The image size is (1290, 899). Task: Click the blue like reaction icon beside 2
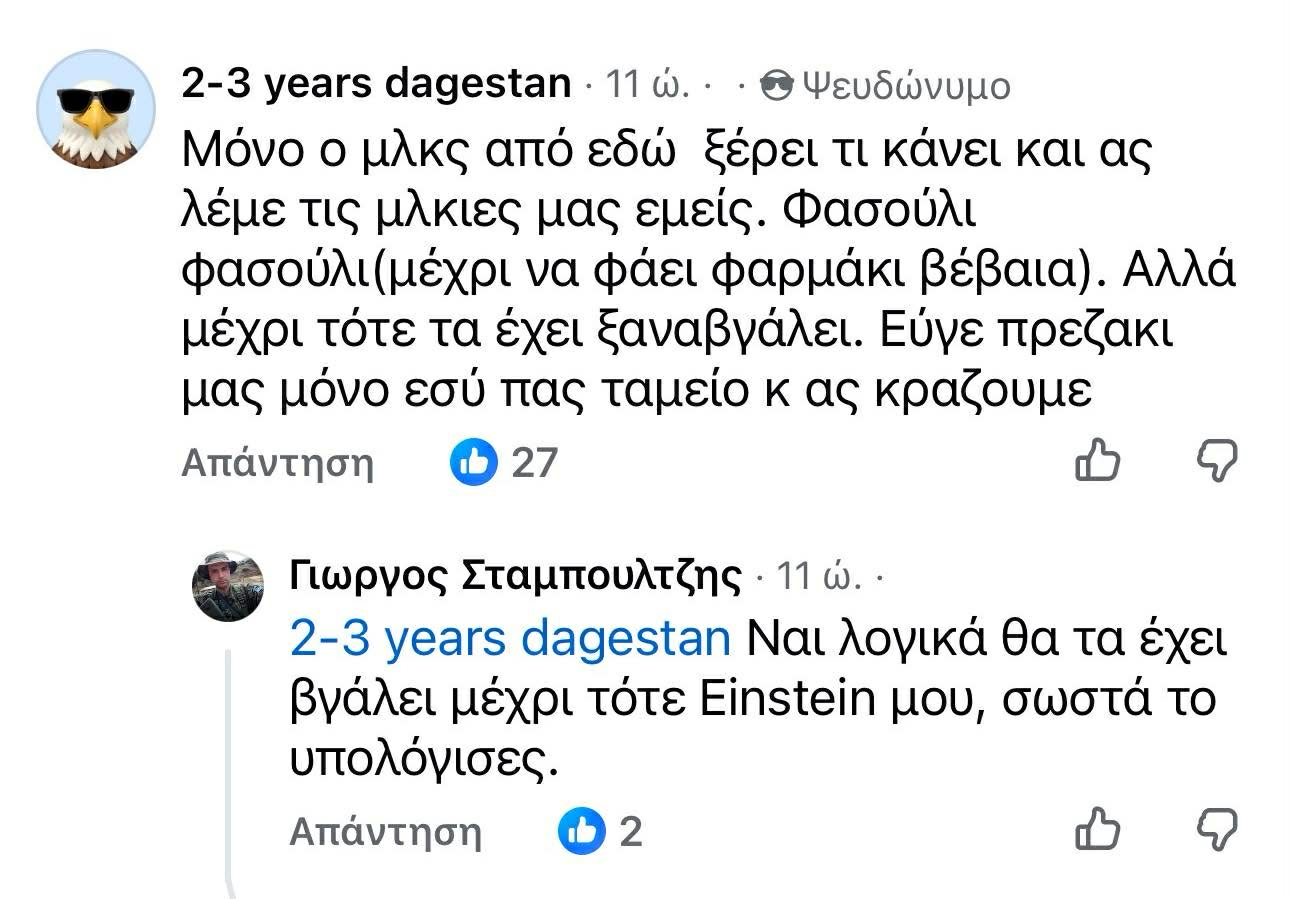click(x=582, y=831)
